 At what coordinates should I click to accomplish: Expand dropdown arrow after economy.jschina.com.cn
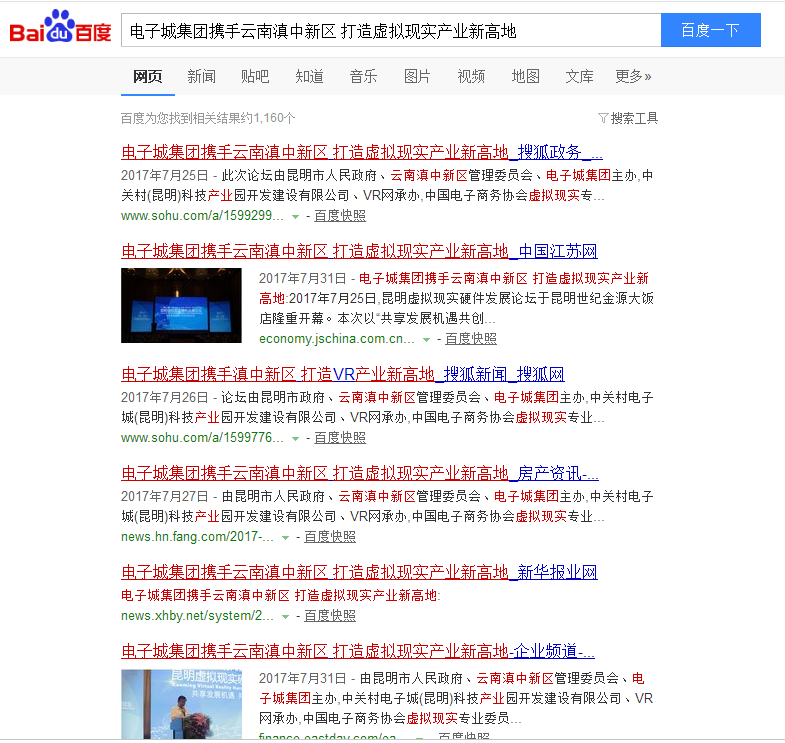[427, 340]
